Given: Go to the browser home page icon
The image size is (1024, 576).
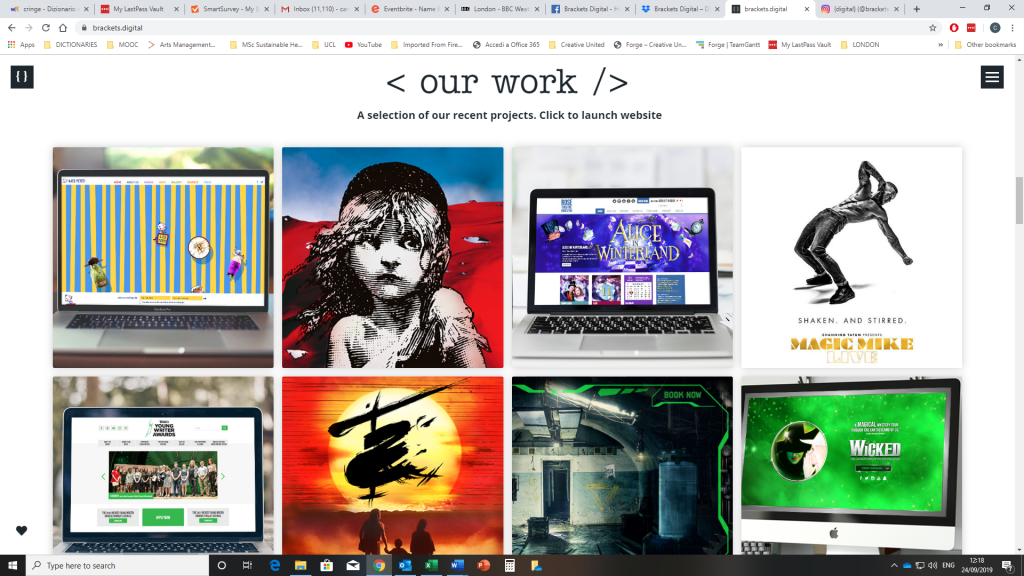Looking at the screenshot, I should [x=64, y=28].
